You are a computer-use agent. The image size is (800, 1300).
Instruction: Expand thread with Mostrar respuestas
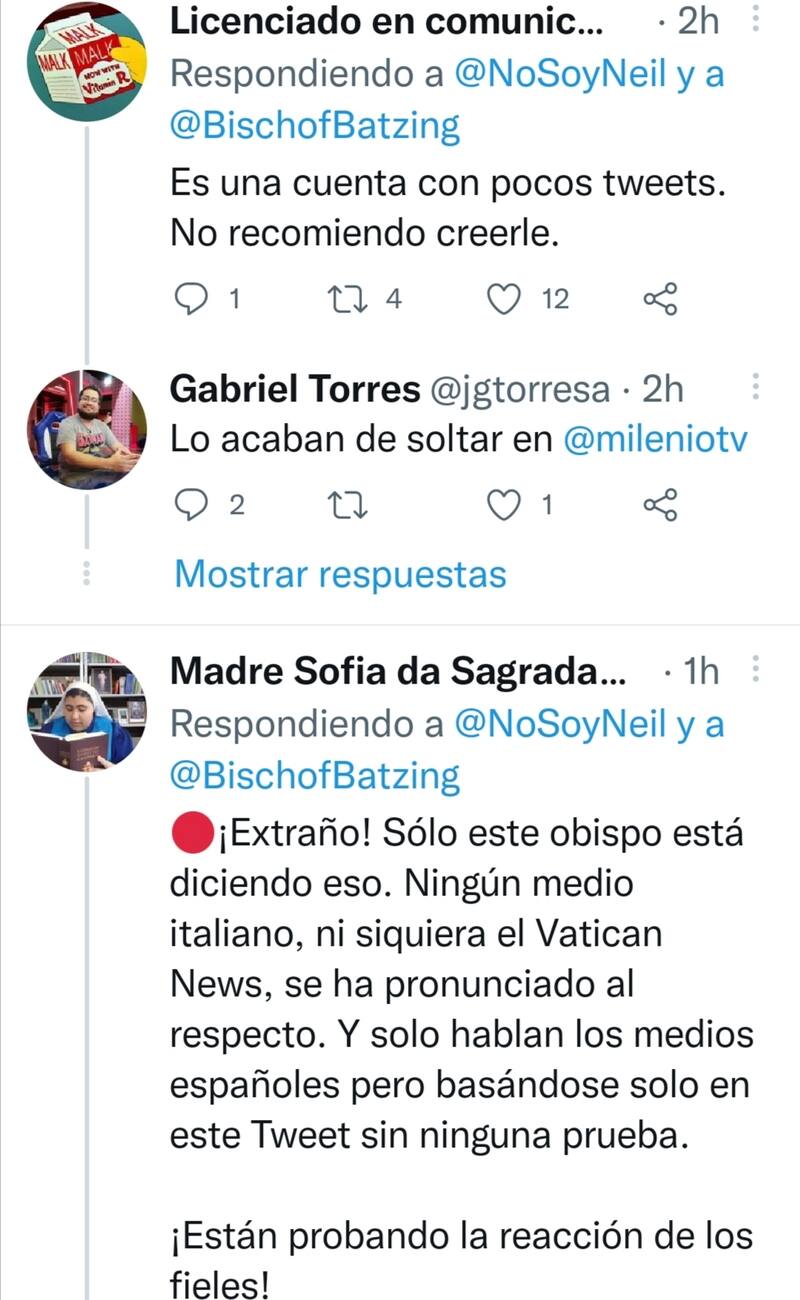point(340,574)
